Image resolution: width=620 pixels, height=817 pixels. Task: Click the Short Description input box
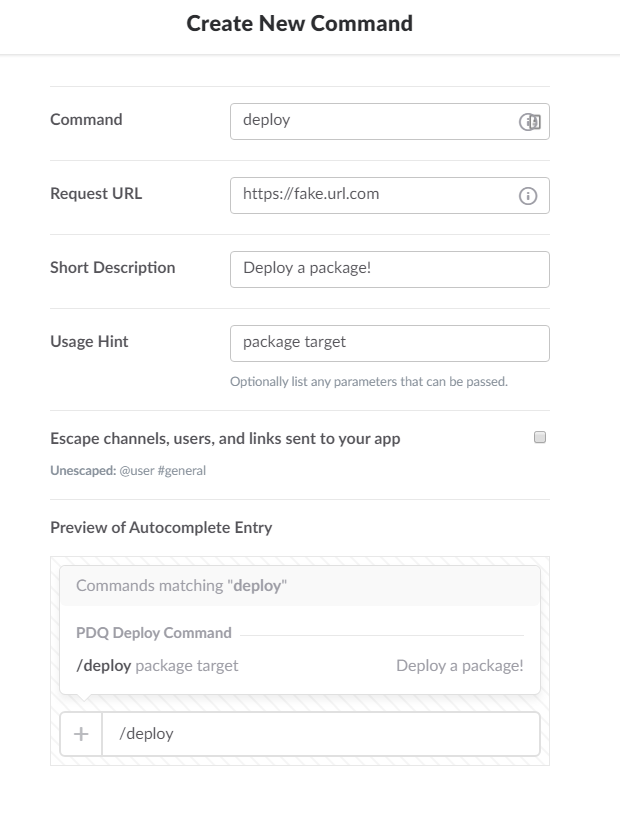click(389, 269)
